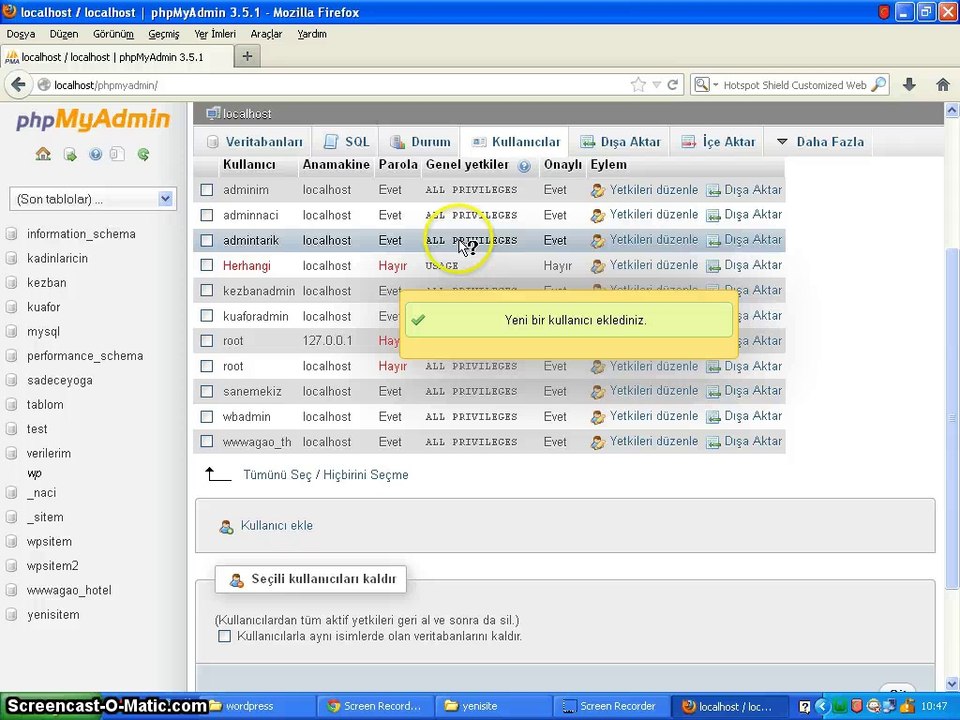Open the Yer İmleri menu
Screen dimensions: 960x720
click(214, 34)
